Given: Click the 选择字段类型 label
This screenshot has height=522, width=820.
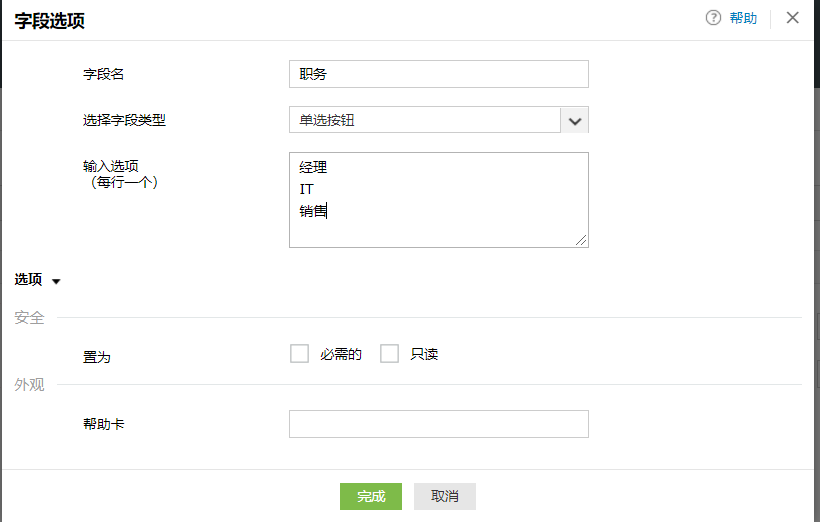Looking at the screenshot, I should click(124, 120).
